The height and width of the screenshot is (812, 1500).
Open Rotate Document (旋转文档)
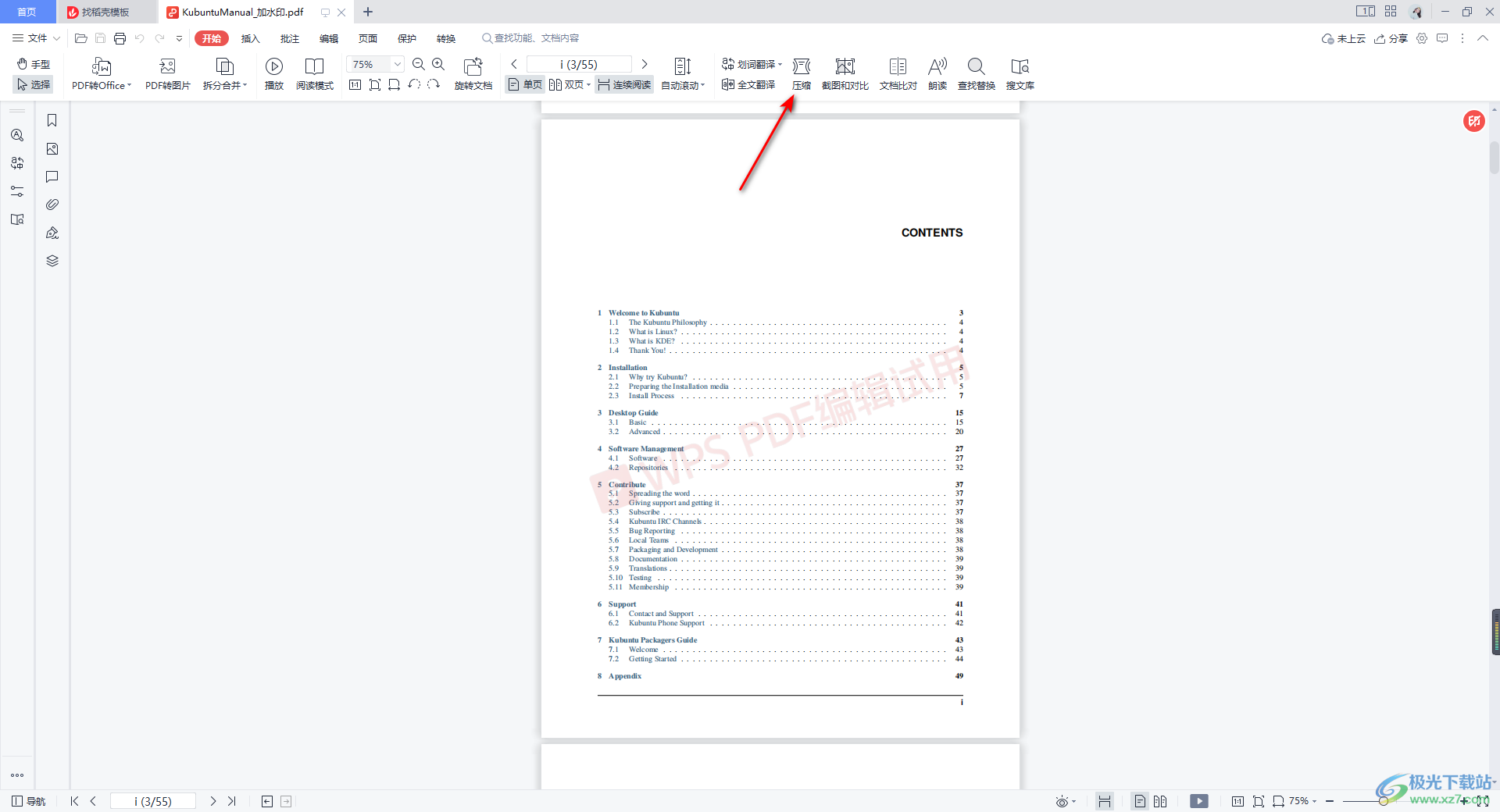click(x=473, y=74)
